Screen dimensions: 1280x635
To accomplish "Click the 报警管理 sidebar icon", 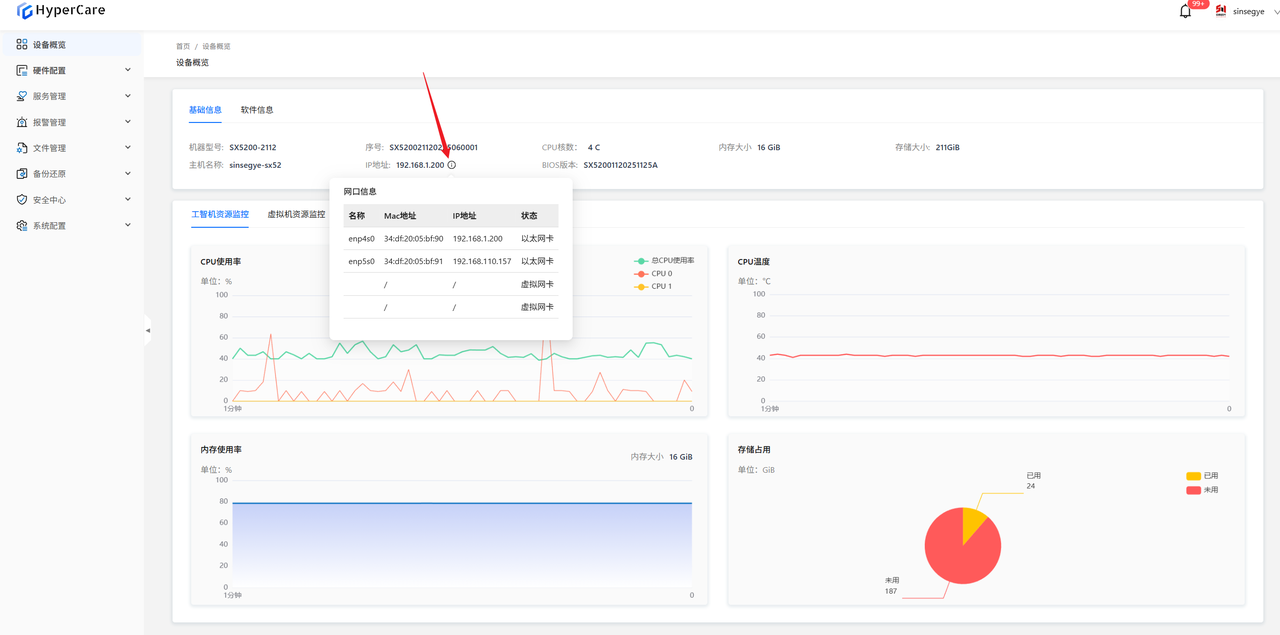I will (22, 123).
